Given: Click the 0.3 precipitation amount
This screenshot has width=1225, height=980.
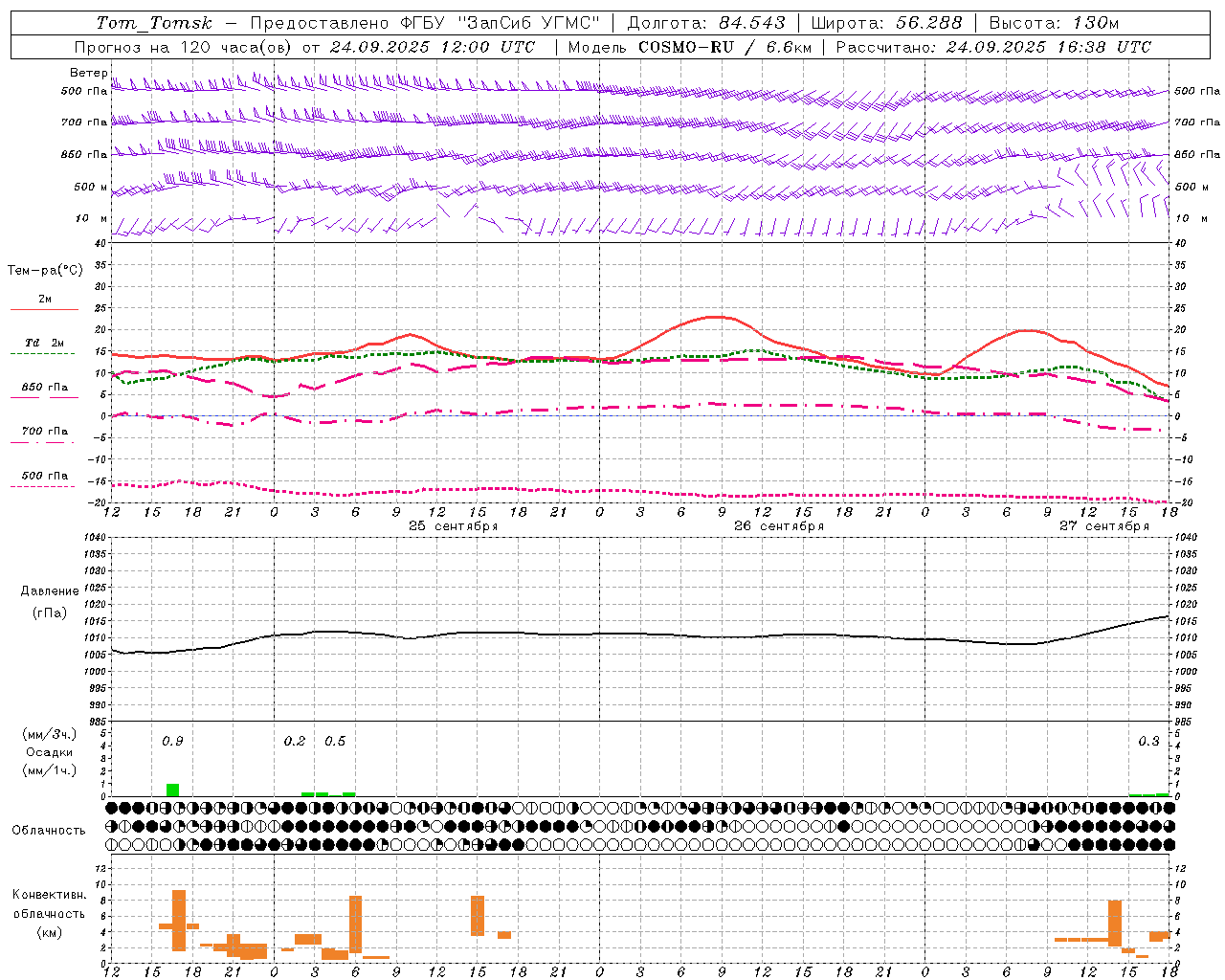Looking at the screenshot, I should pyautogui.click(x=1148, y=741).
